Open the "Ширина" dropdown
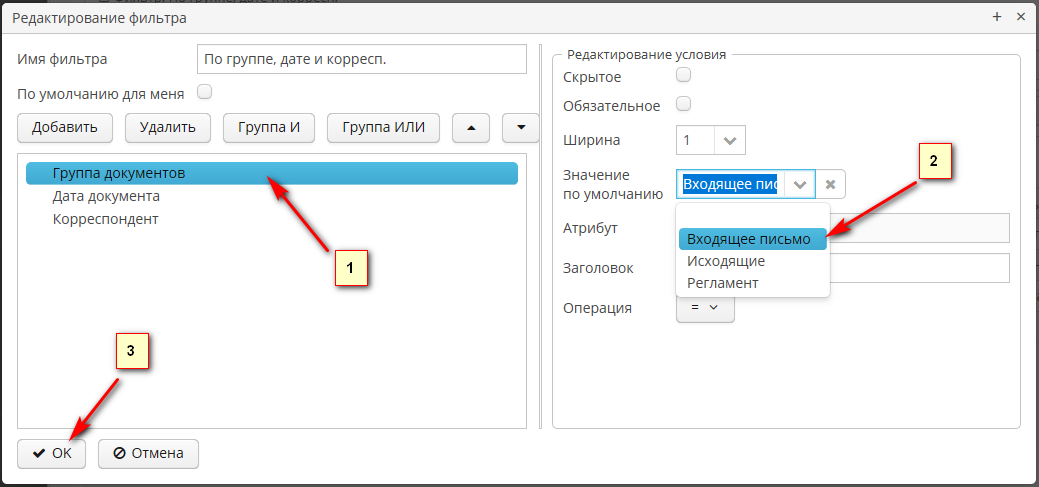The height and width of the screenshot is (487, 1039). tap(730, 141)
